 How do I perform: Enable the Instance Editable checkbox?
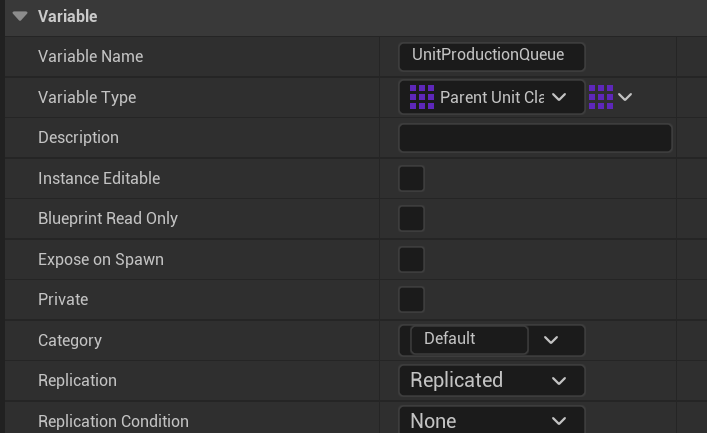(411, 179)
